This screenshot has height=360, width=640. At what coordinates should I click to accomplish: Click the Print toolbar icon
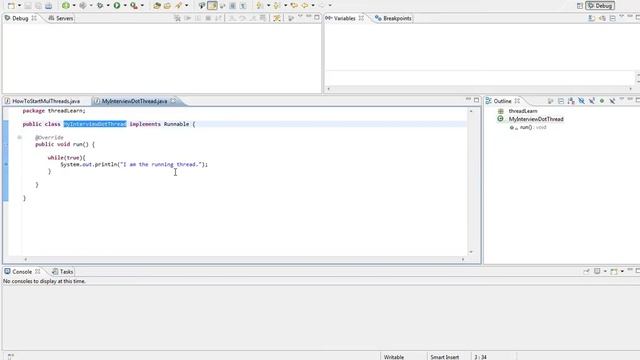[48, 6]
